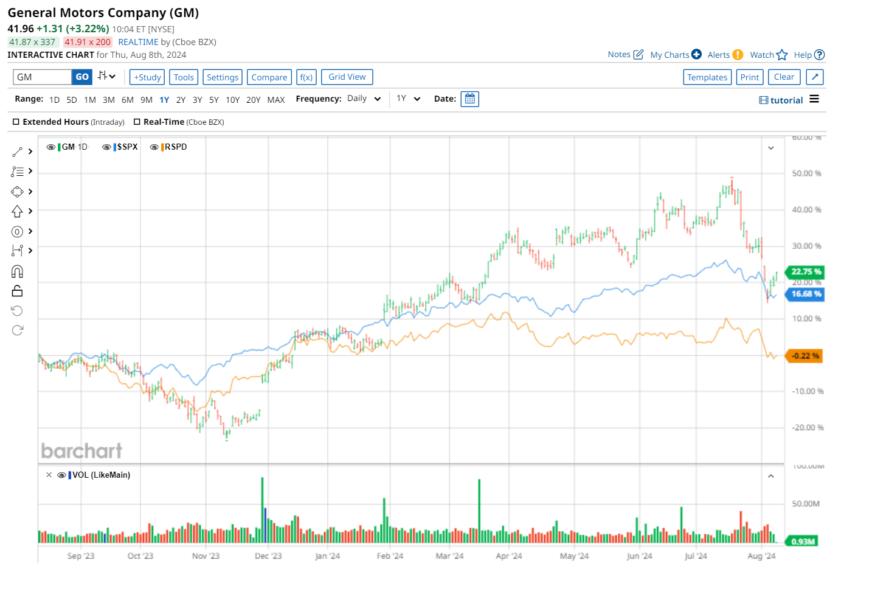Enable the magnet snap tool
Screen dimensions: 872x600
click(x=17, y=268)
